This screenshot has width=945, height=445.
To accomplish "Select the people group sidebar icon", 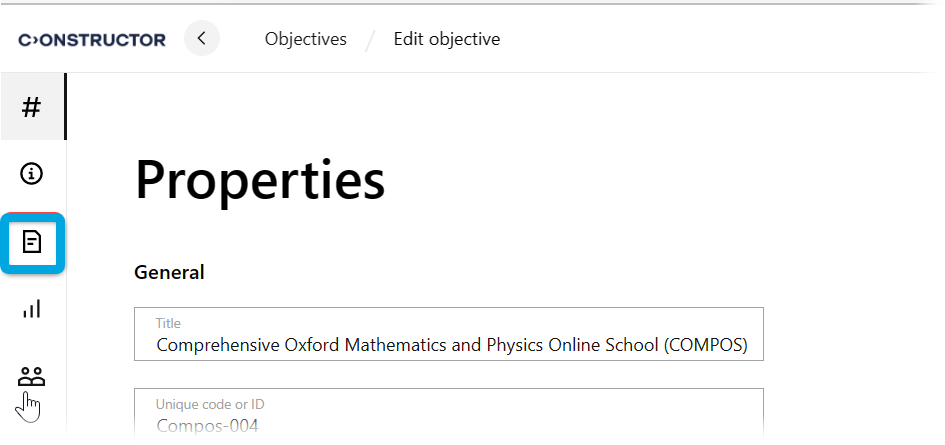I will [32, 377].
